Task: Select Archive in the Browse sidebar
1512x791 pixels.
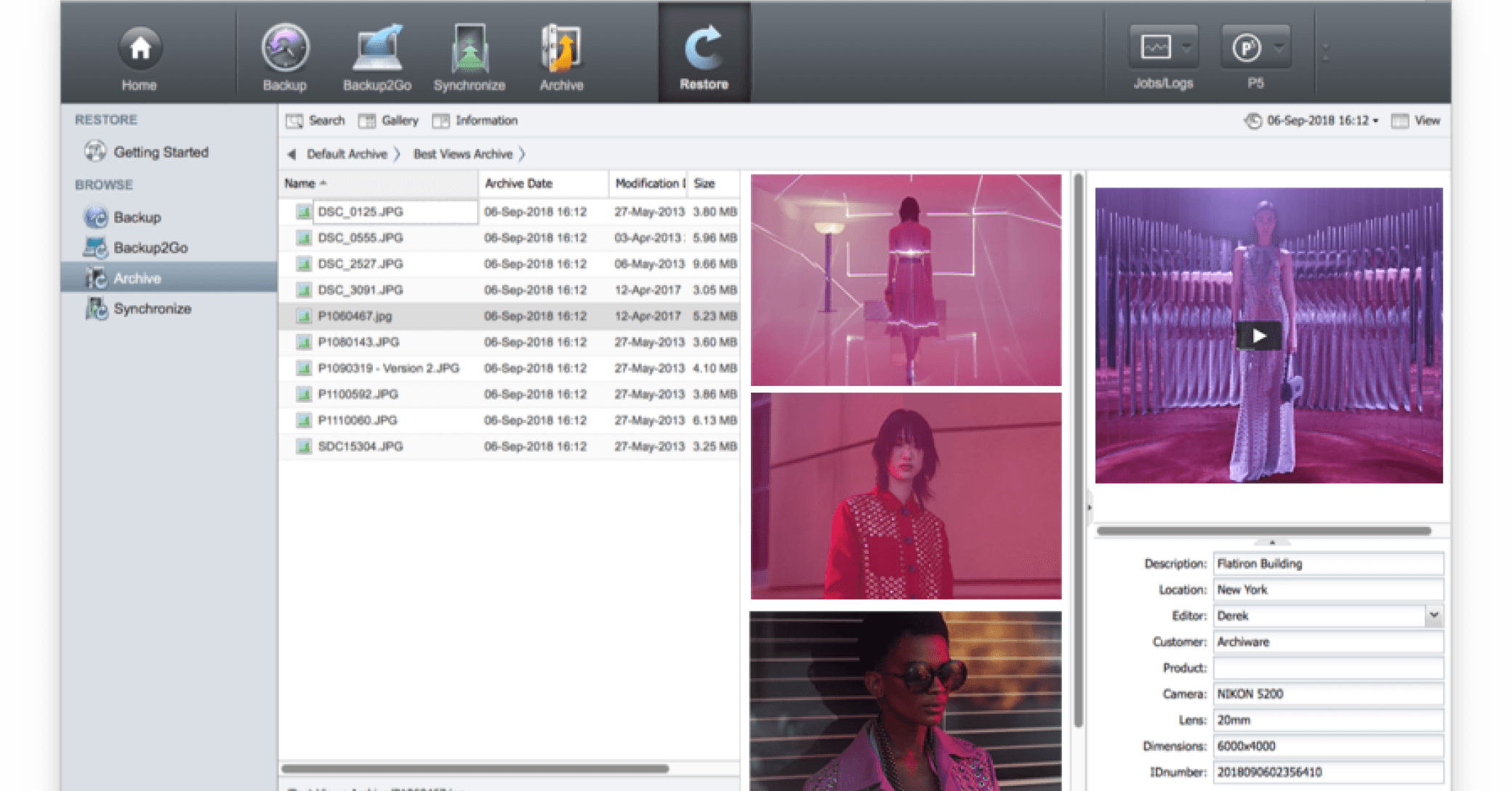Action: pos(169,278)
